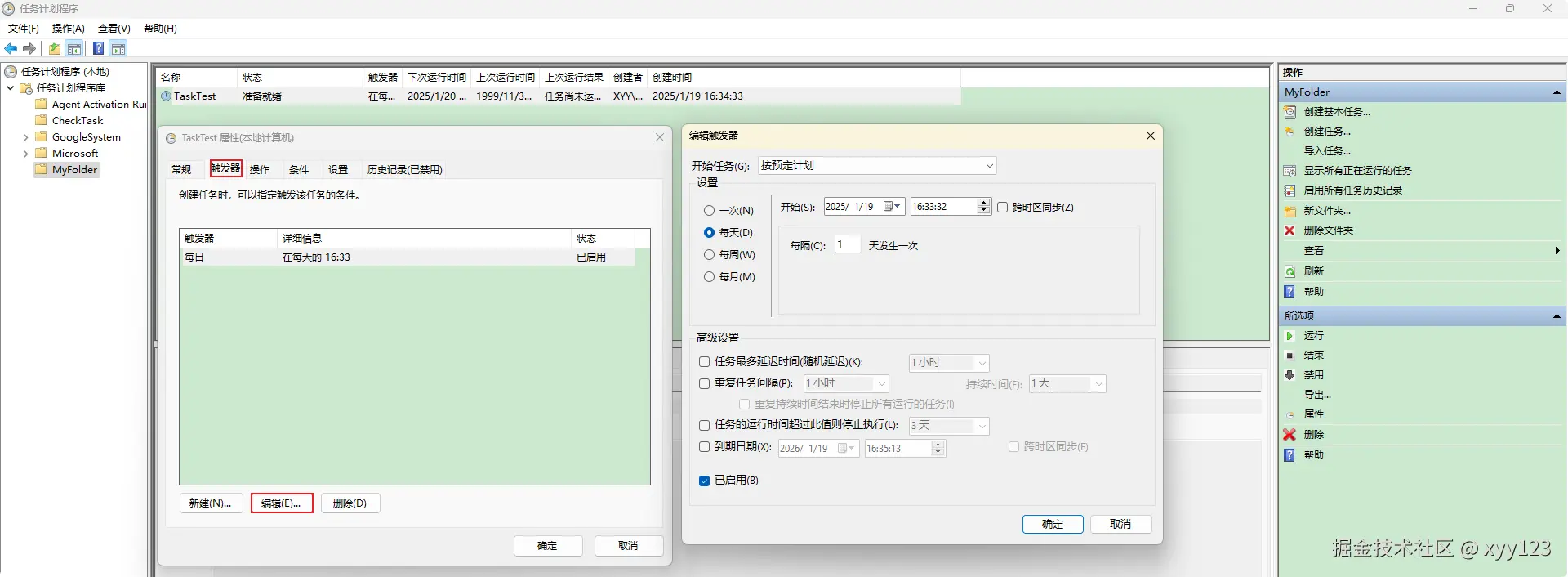Screen dimensions: 1568x577
Task: Click the 刷新 refresh icon
Action: coord(1290,271)
